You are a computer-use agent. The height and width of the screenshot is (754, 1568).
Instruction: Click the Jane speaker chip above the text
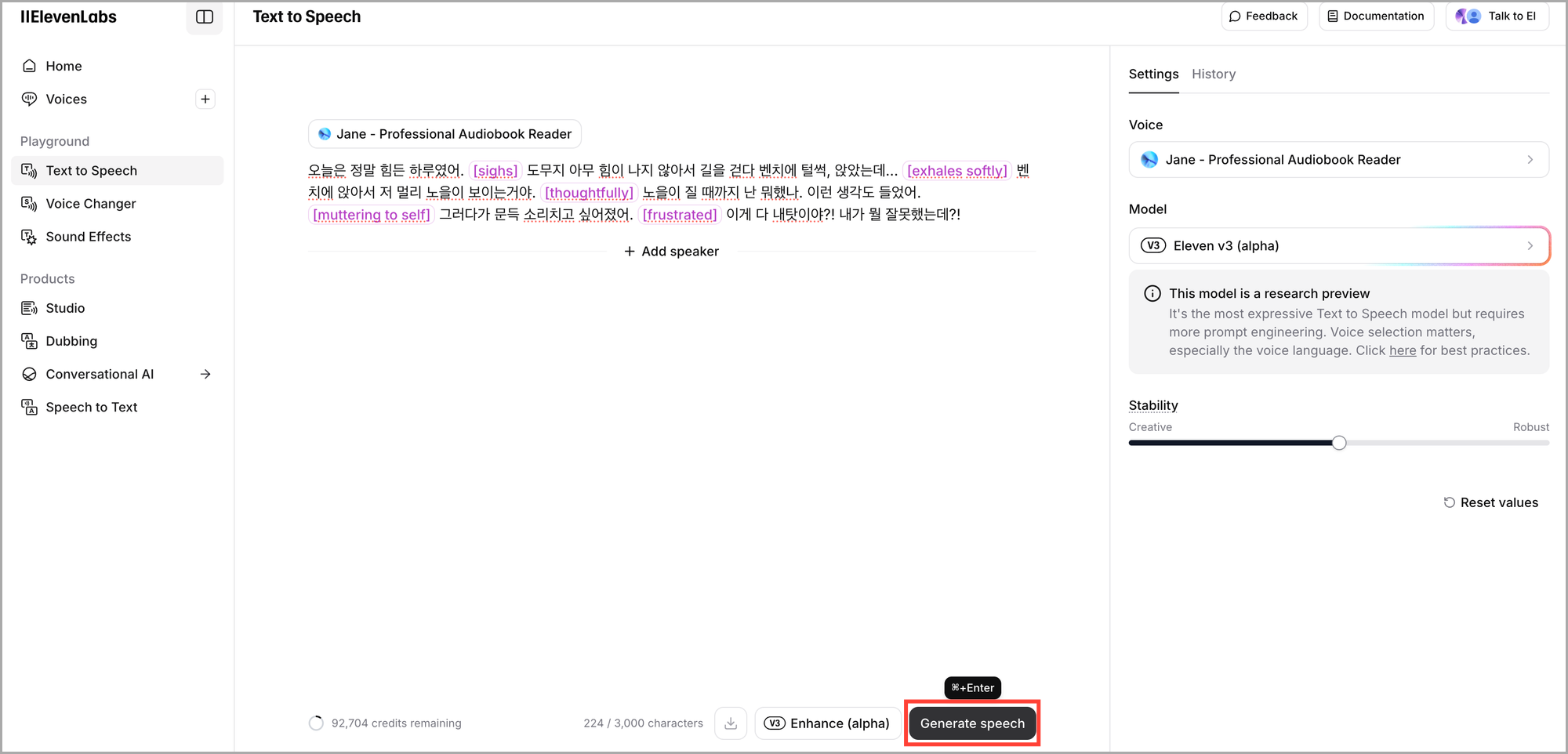pos(445,134)
